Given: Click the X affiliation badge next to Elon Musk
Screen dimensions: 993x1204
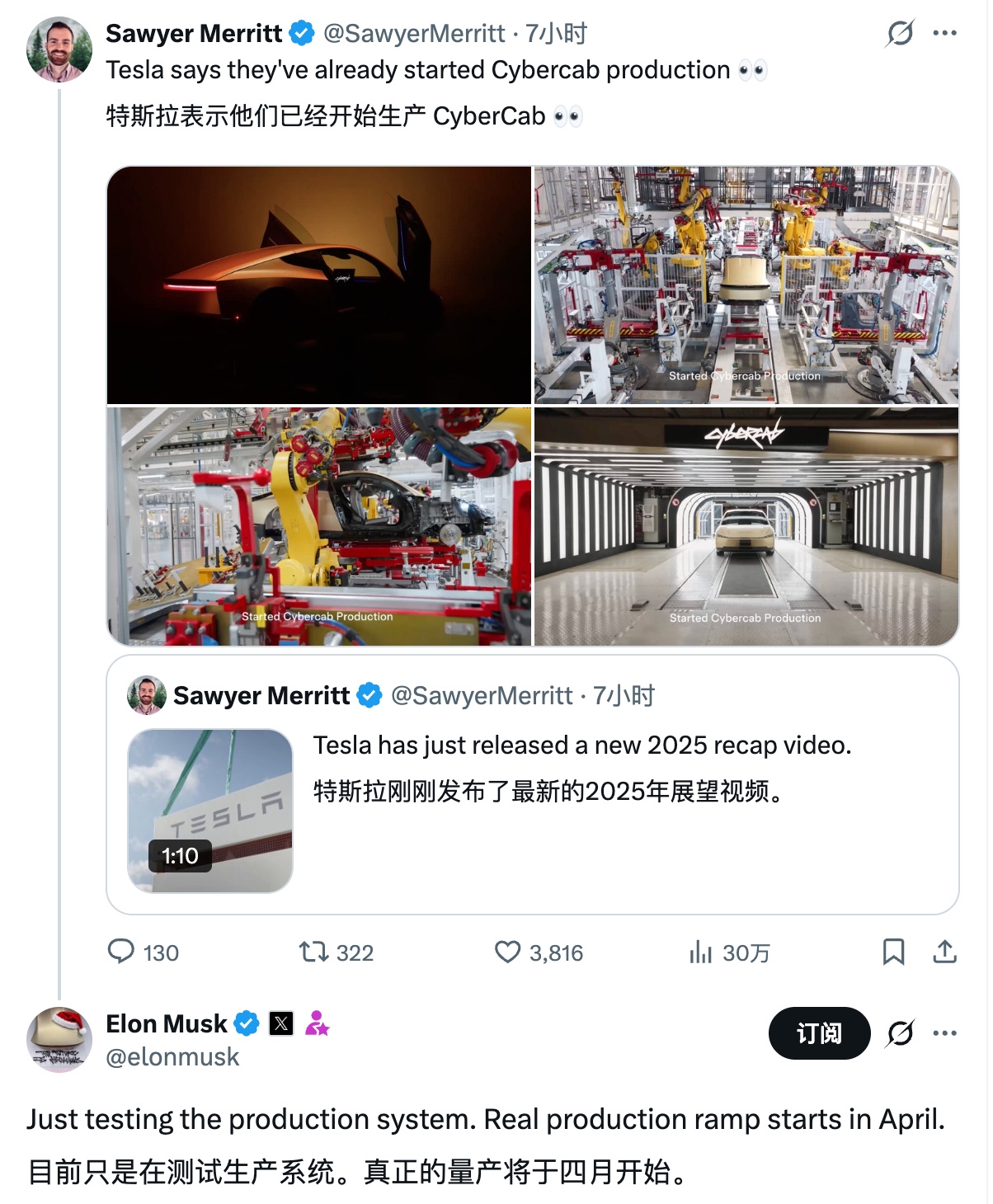Looking at the screenshot, I should coord(281,1023).
